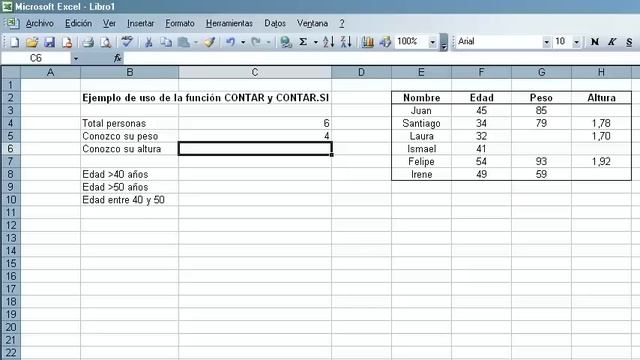The height and width of the screenshot is (360, 640).
Task: Toggle Bold (N) formatting
Action: pyautogui.click(x=595, y=42)
